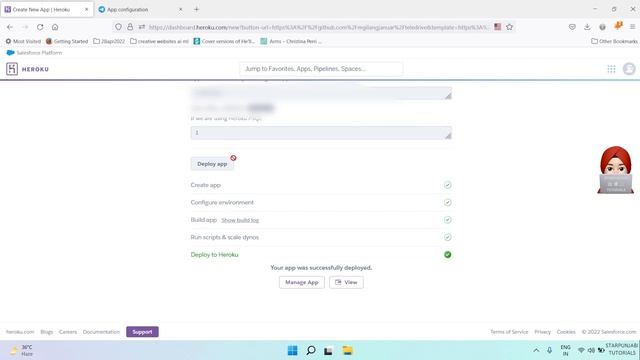Switch to the App configuration tab
Screen dimensions: 640x360
coord(140,9)
